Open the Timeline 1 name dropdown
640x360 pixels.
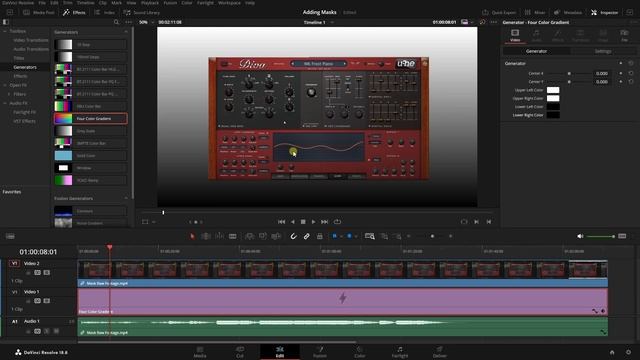click(x=318, y=22)
